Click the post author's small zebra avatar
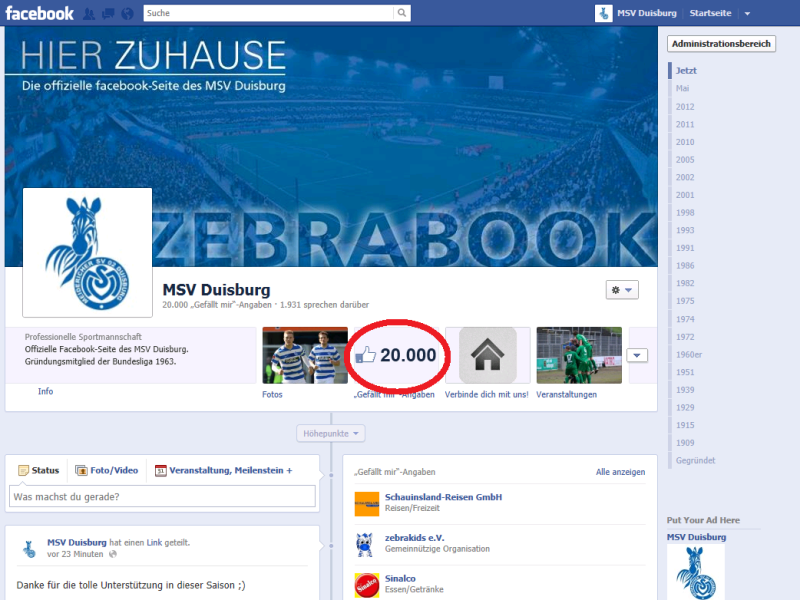Screen dimensions: 800x600 point(30,548)
